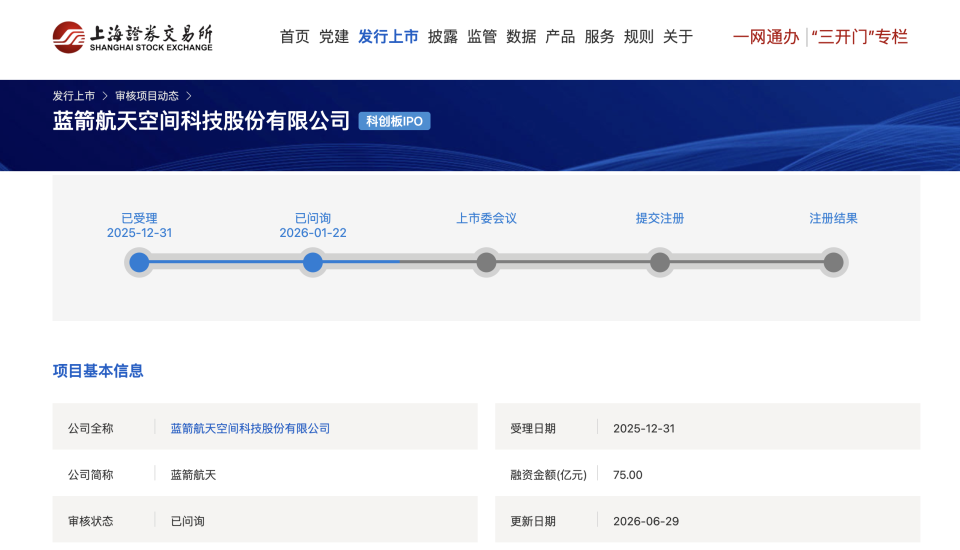Click the 融资金额 value 75.00
960x550 pixels.
click(x=628, y=475)
